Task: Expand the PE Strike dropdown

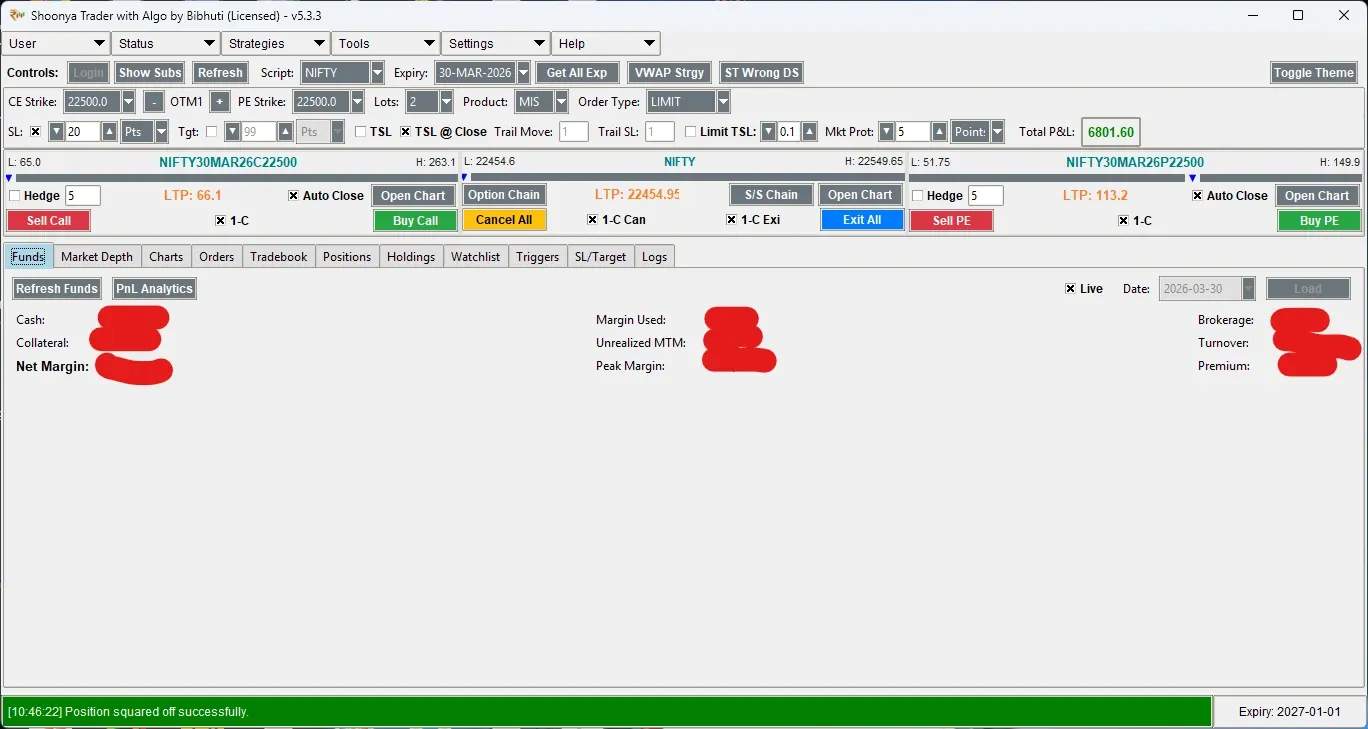Action: pyautogui.click(x=358, y=102)
